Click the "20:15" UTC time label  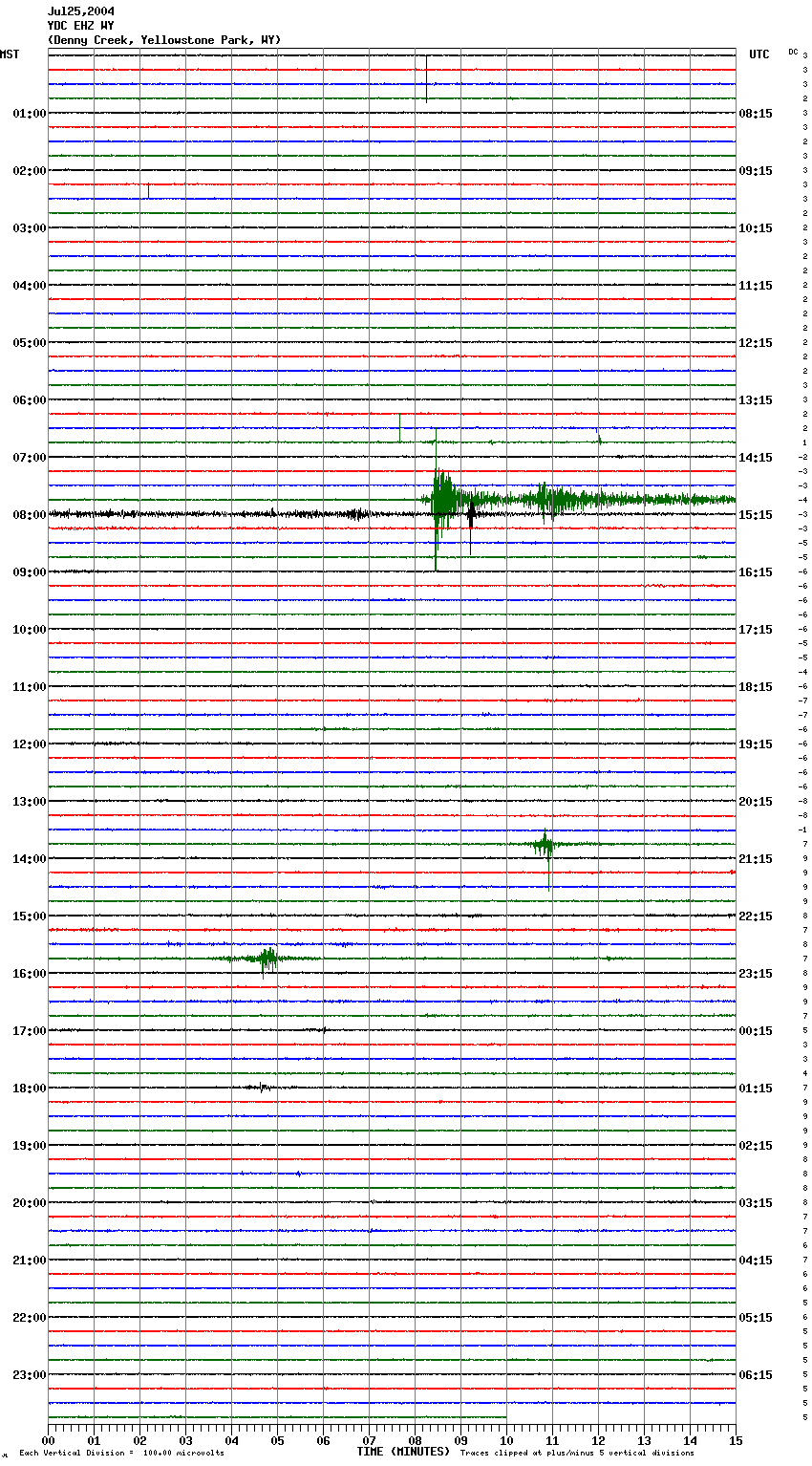tap(756, 802)
